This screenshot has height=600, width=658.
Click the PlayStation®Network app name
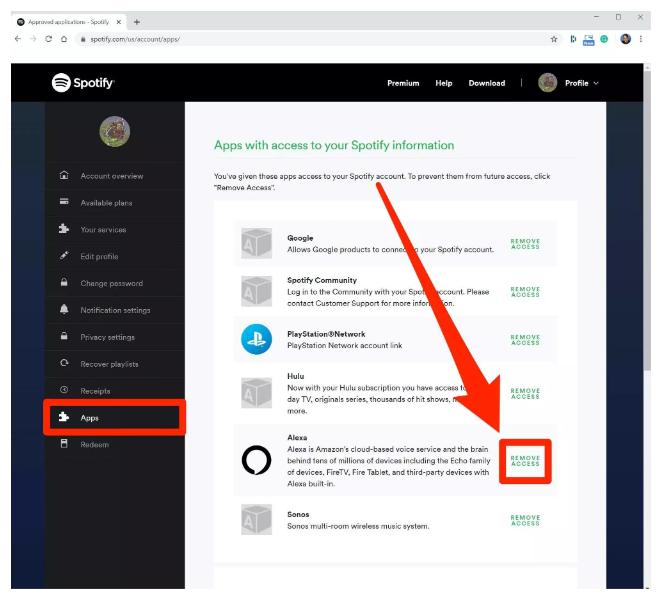click(x=326, y=334)
